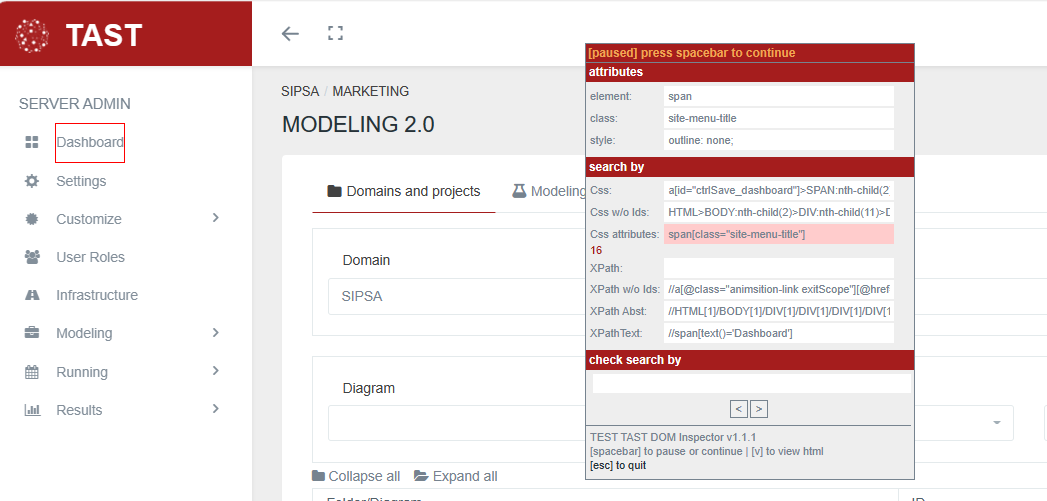The width and height of the screenshot is (1047, 501).
Task: Toggle fullscreen with the expand icon
Action: coord(336,34)
